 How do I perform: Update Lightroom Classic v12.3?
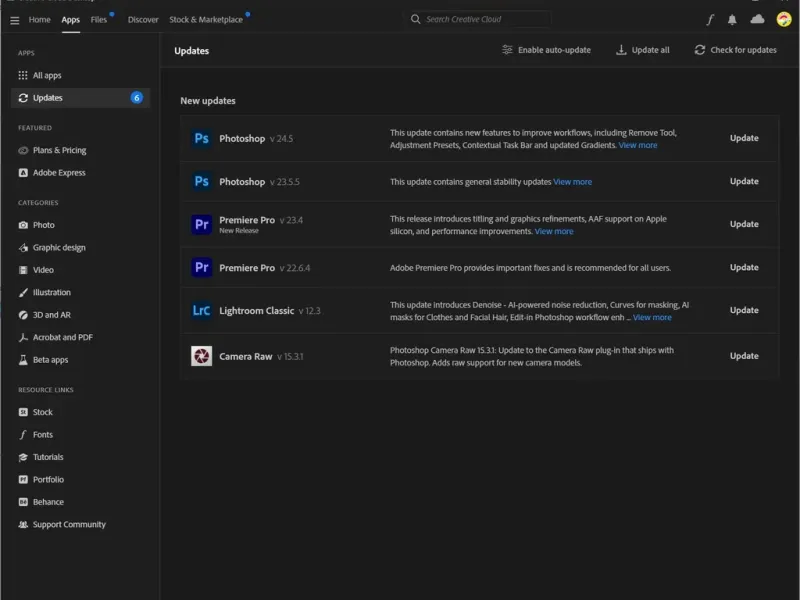(744, 310)
